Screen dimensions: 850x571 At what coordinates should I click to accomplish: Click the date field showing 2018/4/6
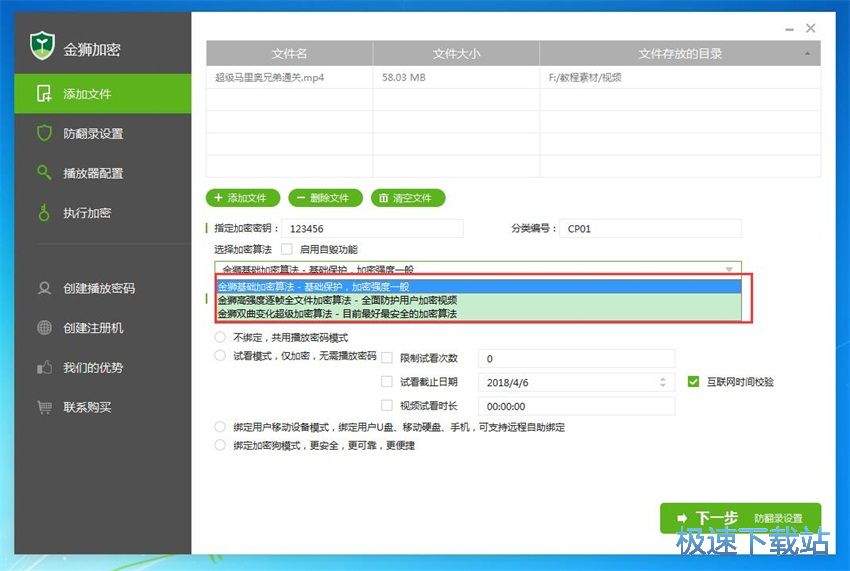click(x=577, y=382)
